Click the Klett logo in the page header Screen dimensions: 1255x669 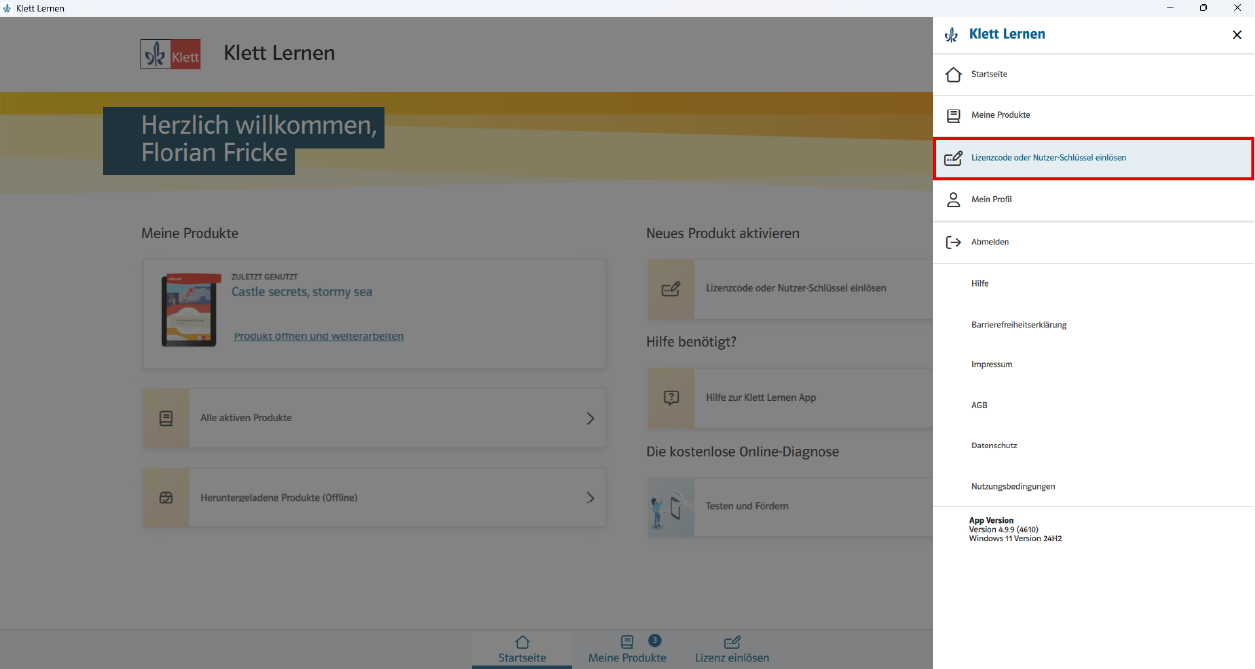click(170, 54)
